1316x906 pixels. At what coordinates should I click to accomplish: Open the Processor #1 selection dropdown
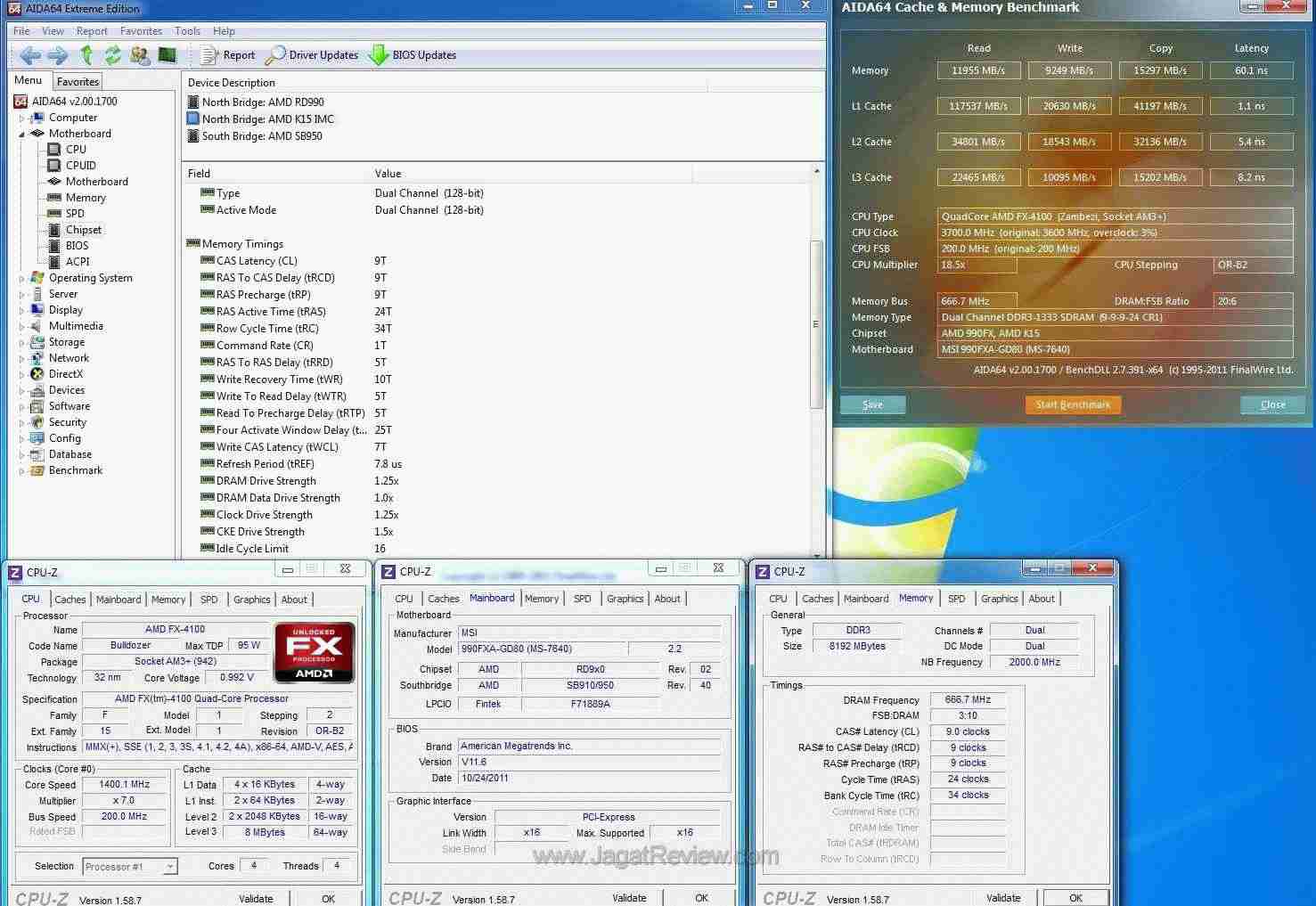(169, 867)
